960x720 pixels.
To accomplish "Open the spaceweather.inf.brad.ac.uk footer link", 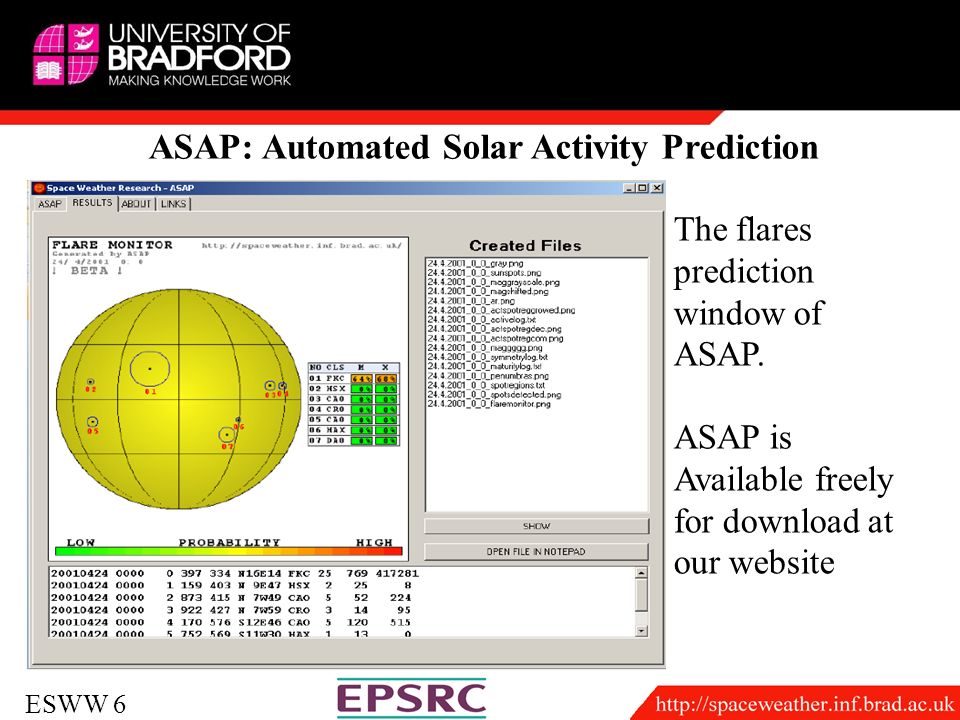I will point(804,704).
